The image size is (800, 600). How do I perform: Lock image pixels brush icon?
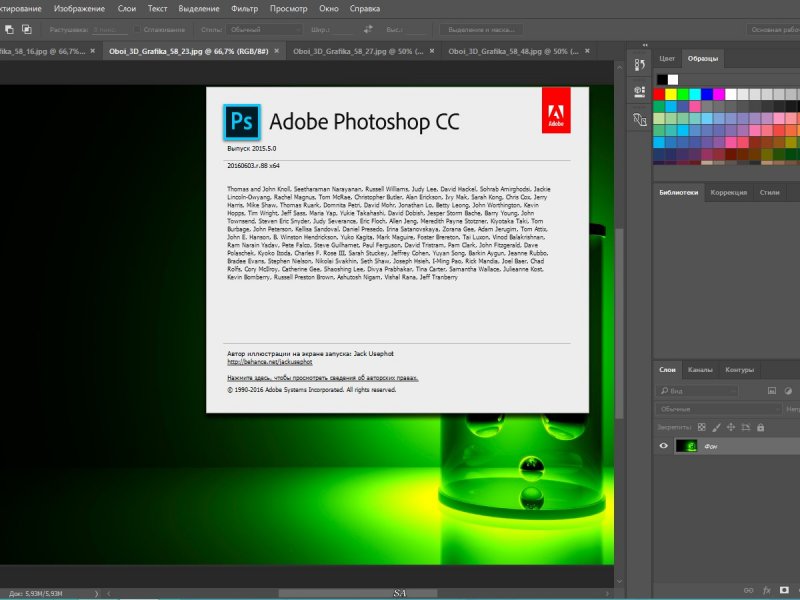coord(716,427)
